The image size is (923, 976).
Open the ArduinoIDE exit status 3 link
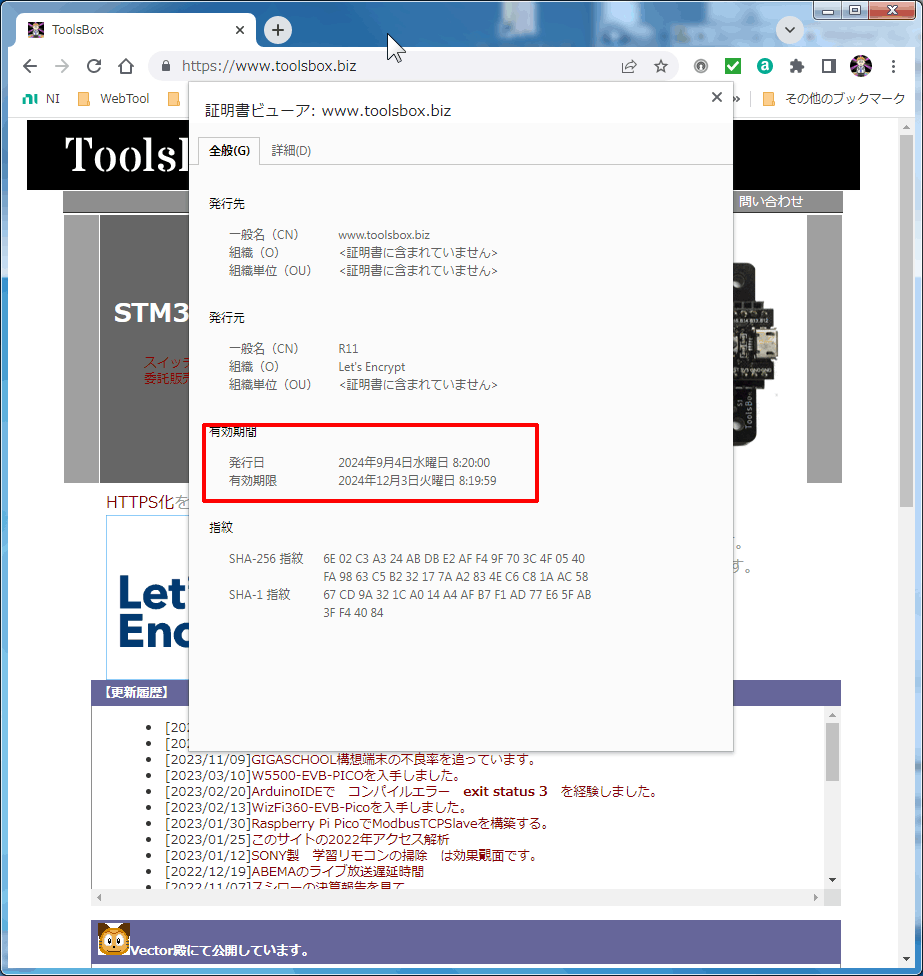coord(455,792)
